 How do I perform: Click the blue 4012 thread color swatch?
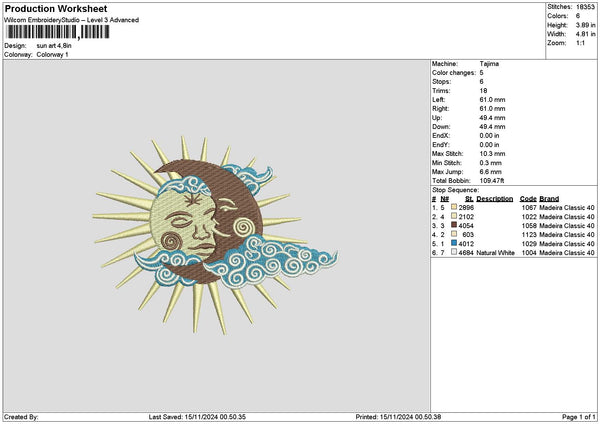455,244
